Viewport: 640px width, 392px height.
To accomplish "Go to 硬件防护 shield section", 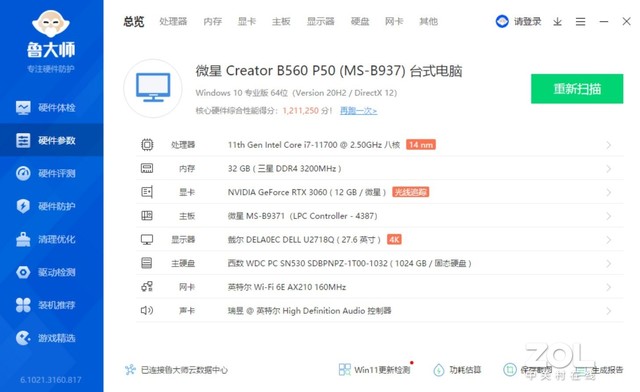I will click(51, 206).
